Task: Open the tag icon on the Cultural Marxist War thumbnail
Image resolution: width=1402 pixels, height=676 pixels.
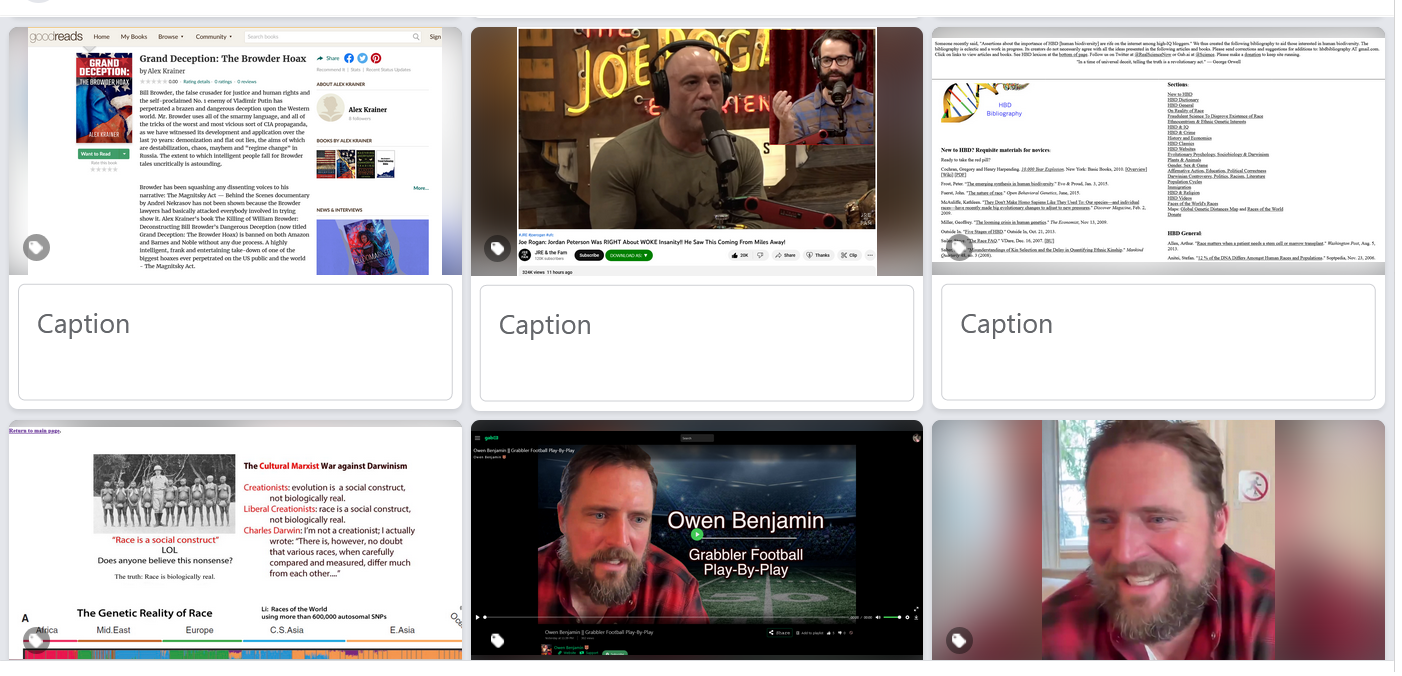Action: pyautogui.click(x=37, y=640)
